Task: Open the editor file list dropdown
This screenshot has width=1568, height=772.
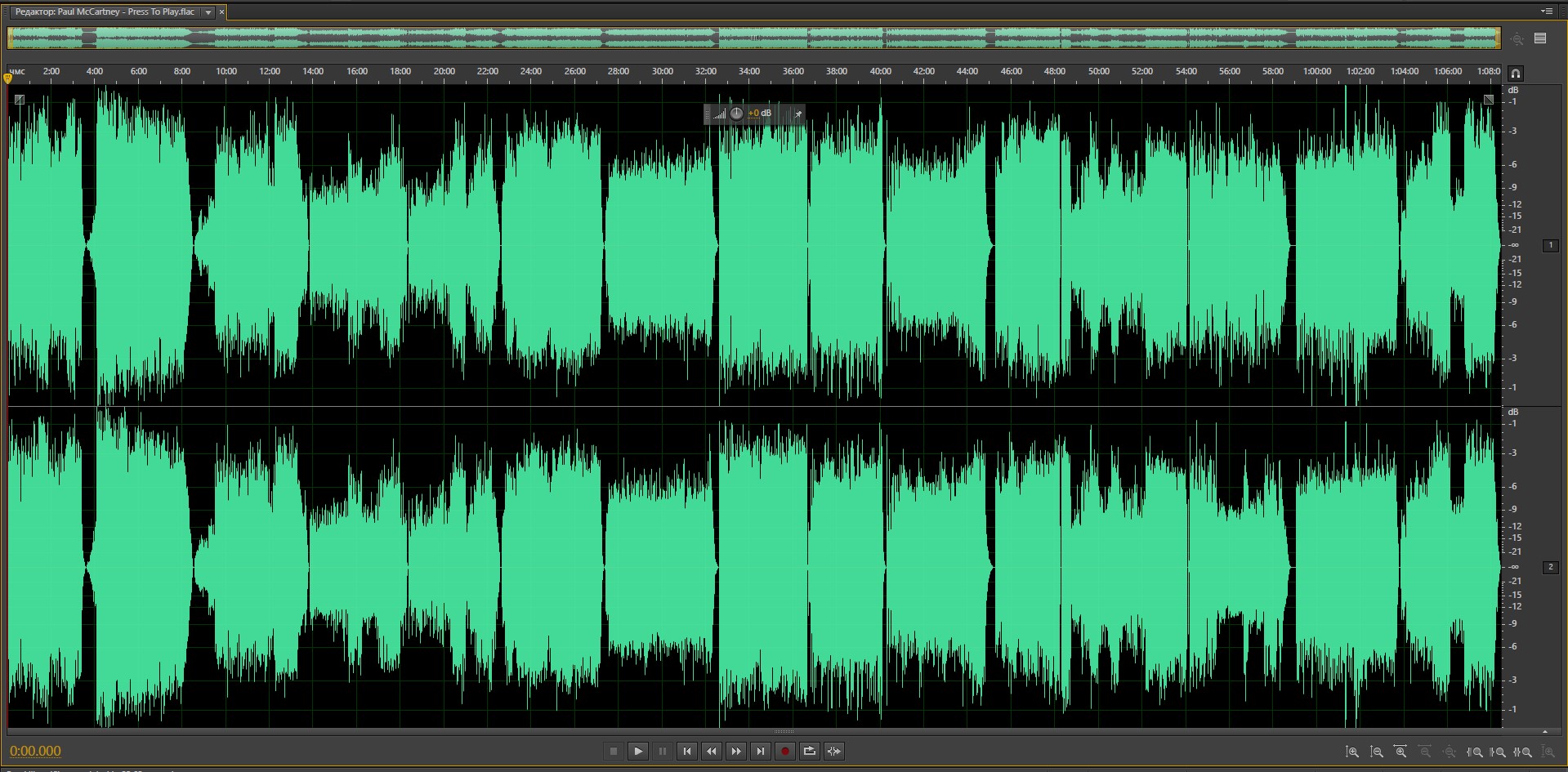Action: pyautogui.click(x=208, y=12)
